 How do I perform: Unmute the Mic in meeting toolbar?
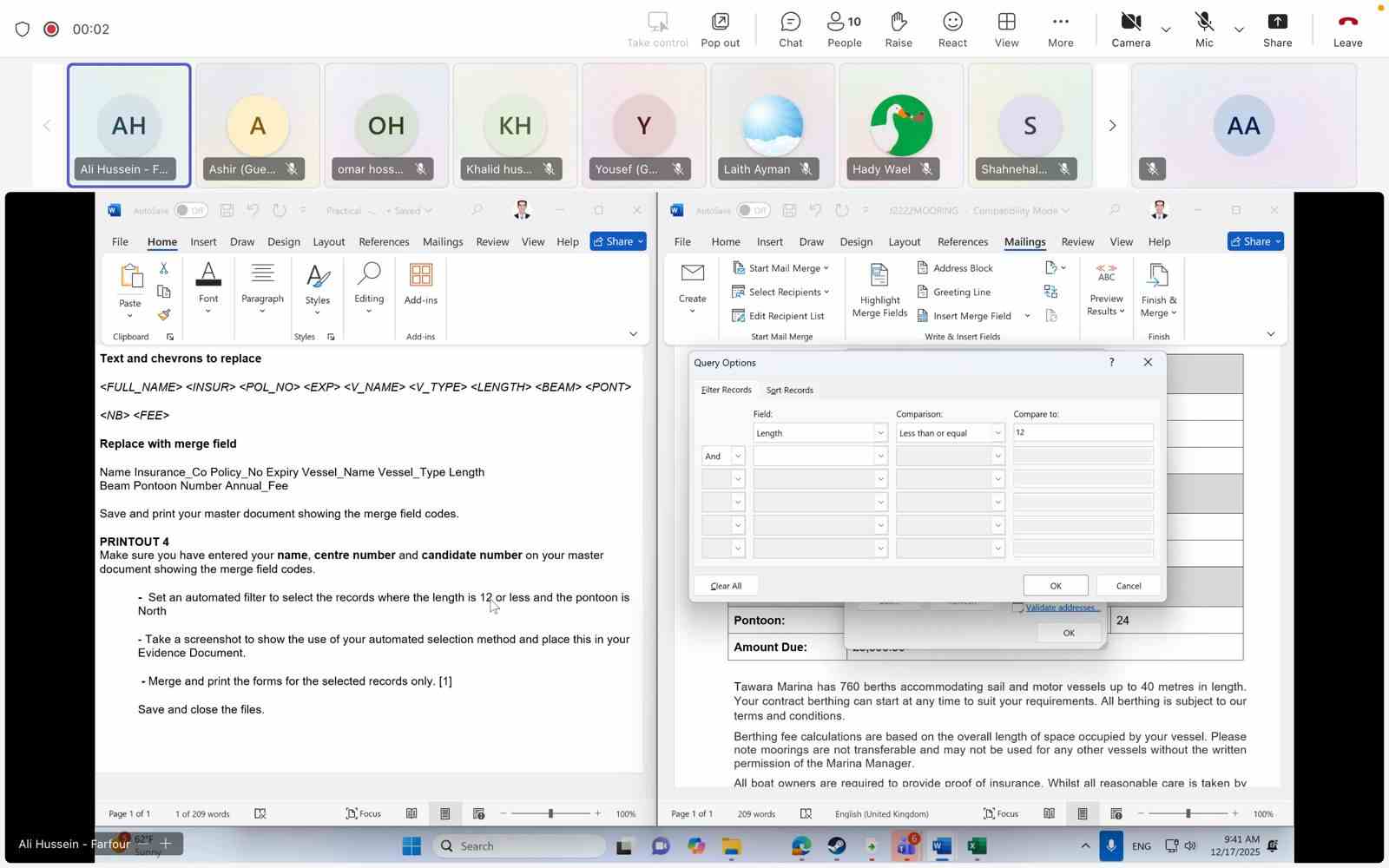(x=1203, y=29)
